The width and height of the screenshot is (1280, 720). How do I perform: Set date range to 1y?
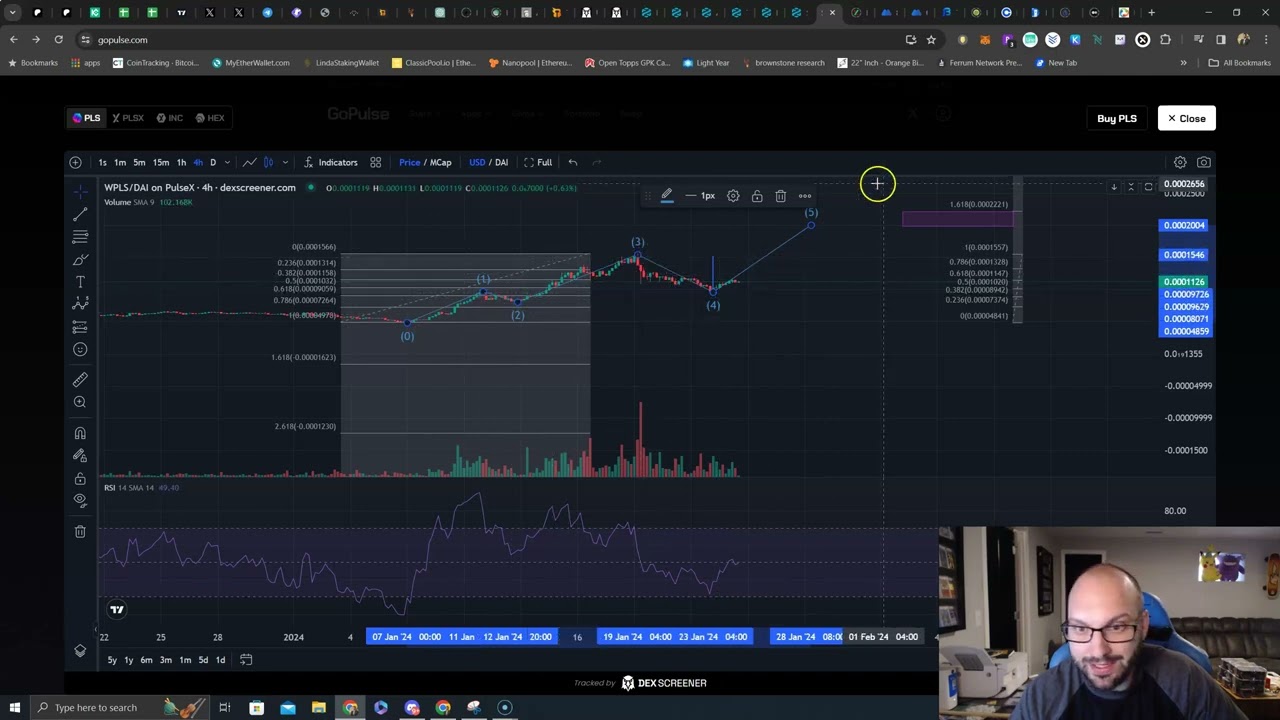click(x=128, y=660)
